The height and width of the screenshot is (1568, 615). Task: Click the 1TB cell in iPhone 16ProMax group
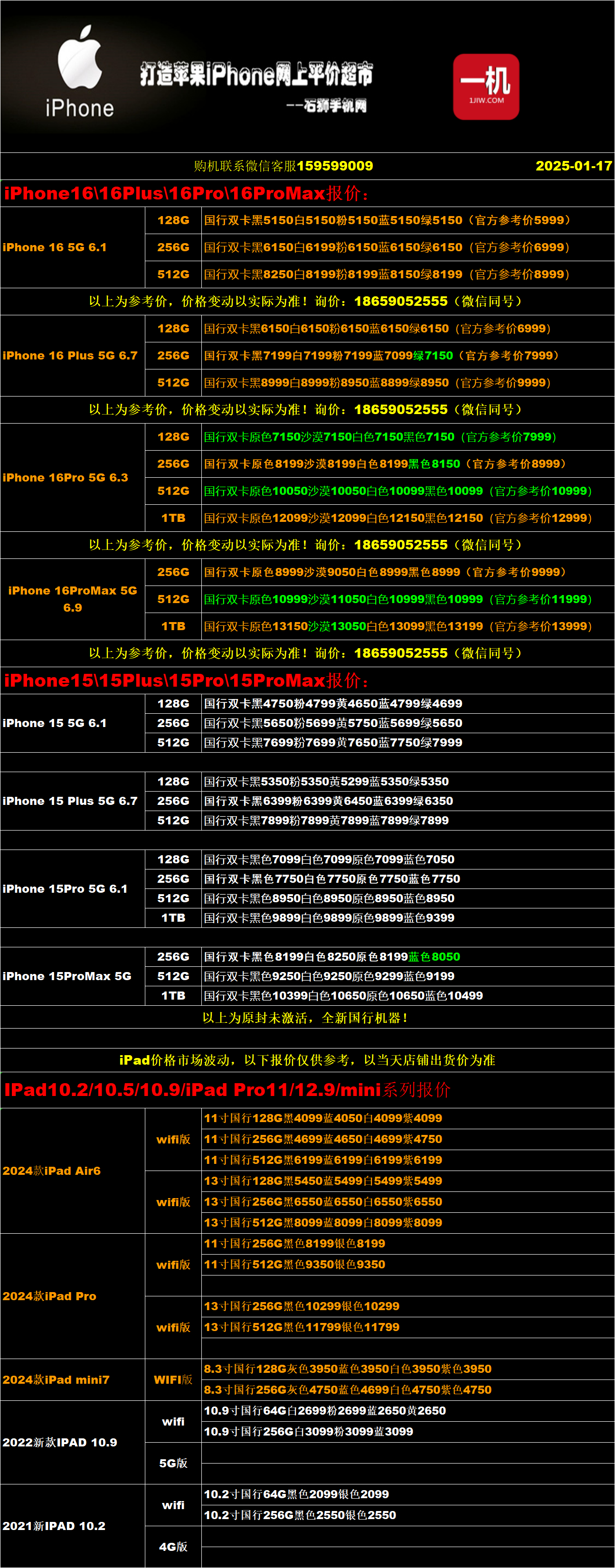(x=173, y=626)
